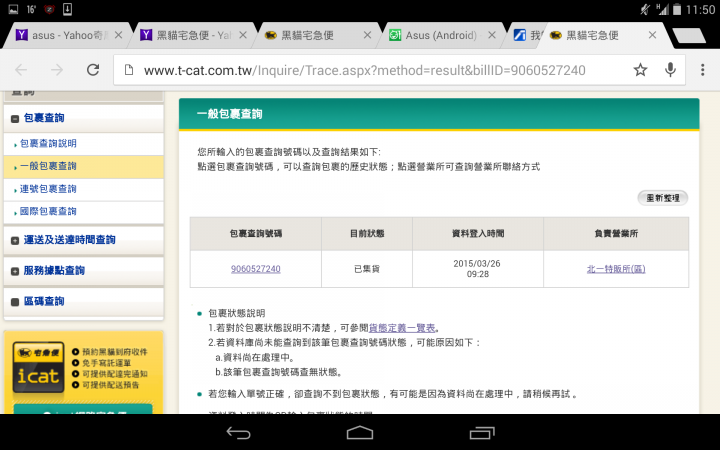Open 國際包裹查詢 sidebar item
The image size is (720, 450).
[x=48, y=211]
